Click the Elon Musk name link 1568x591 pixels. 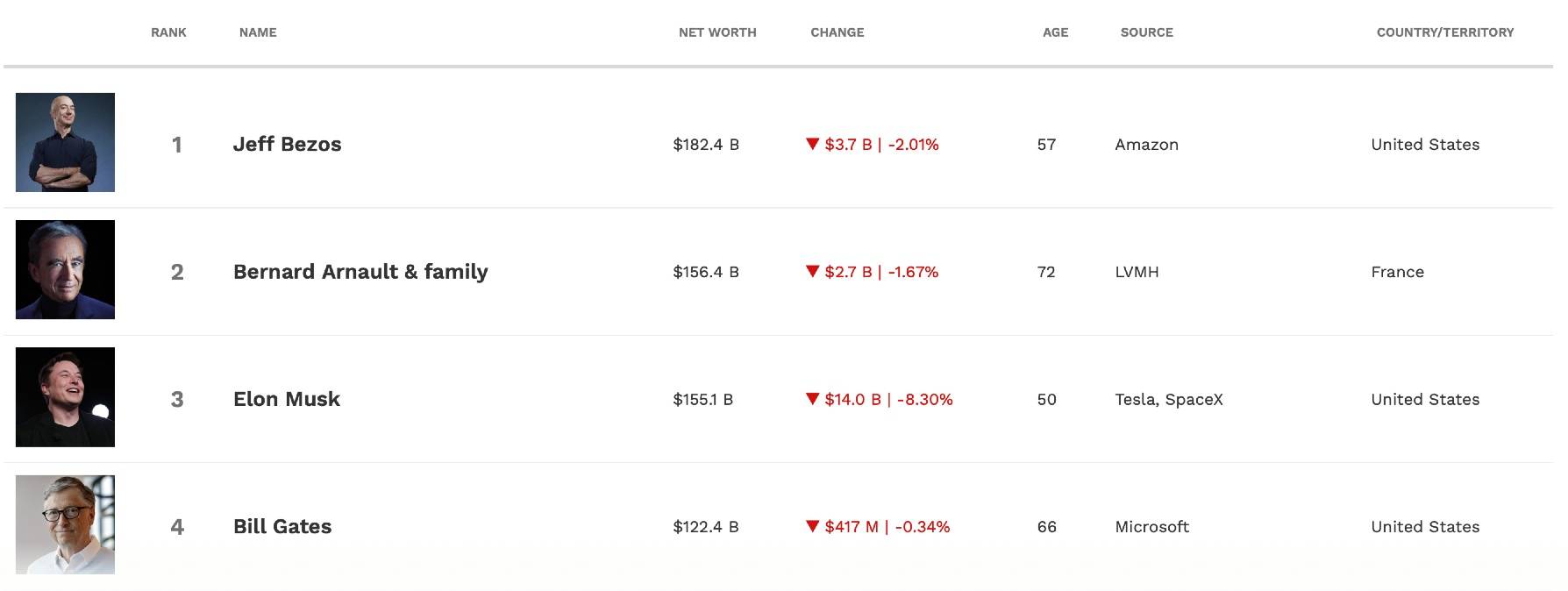tap(286, 399)
